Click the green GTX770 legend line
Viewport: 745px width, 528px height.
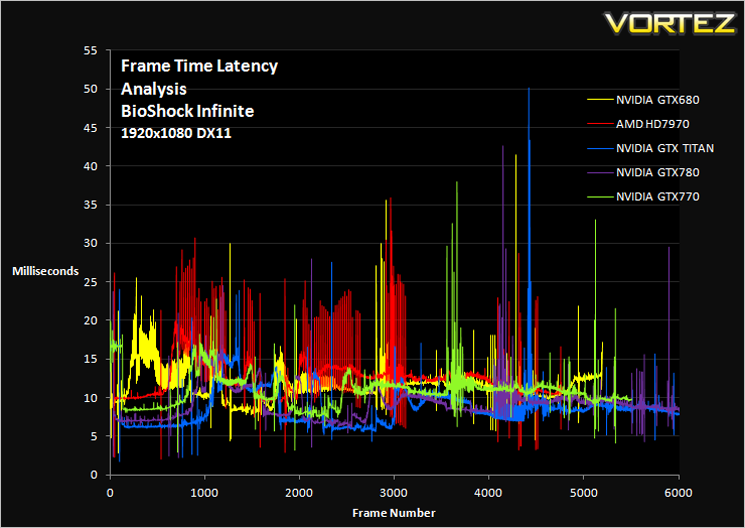(x=600, y=197)
